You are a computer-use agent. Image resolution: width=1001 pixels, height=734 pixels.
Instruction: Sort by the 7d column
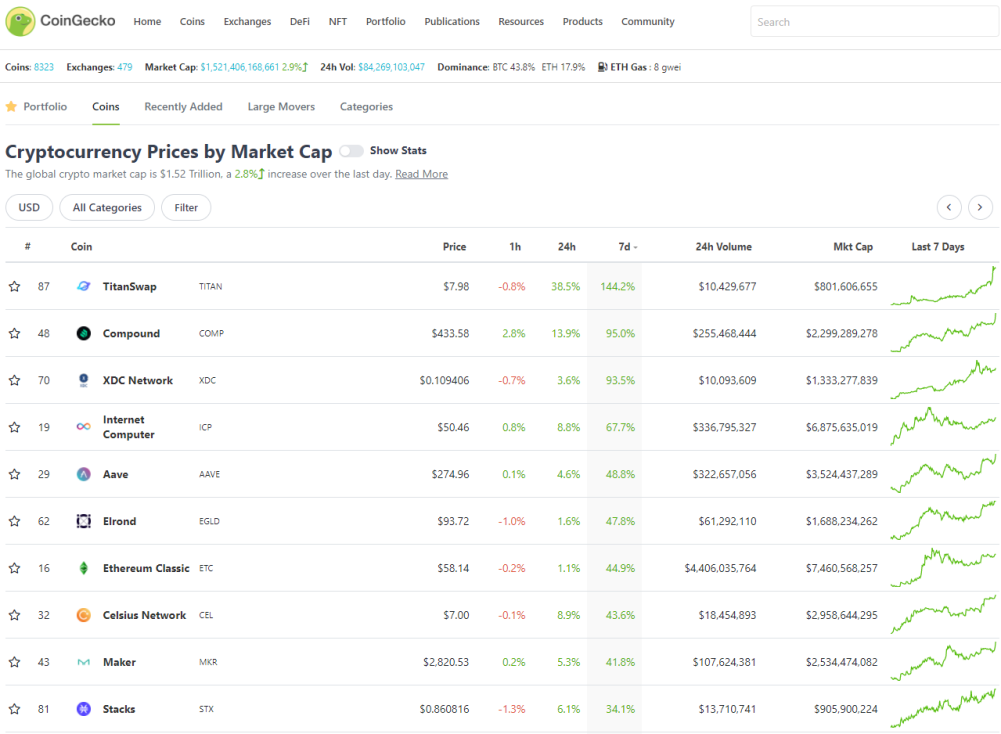[x=628, y=247]
